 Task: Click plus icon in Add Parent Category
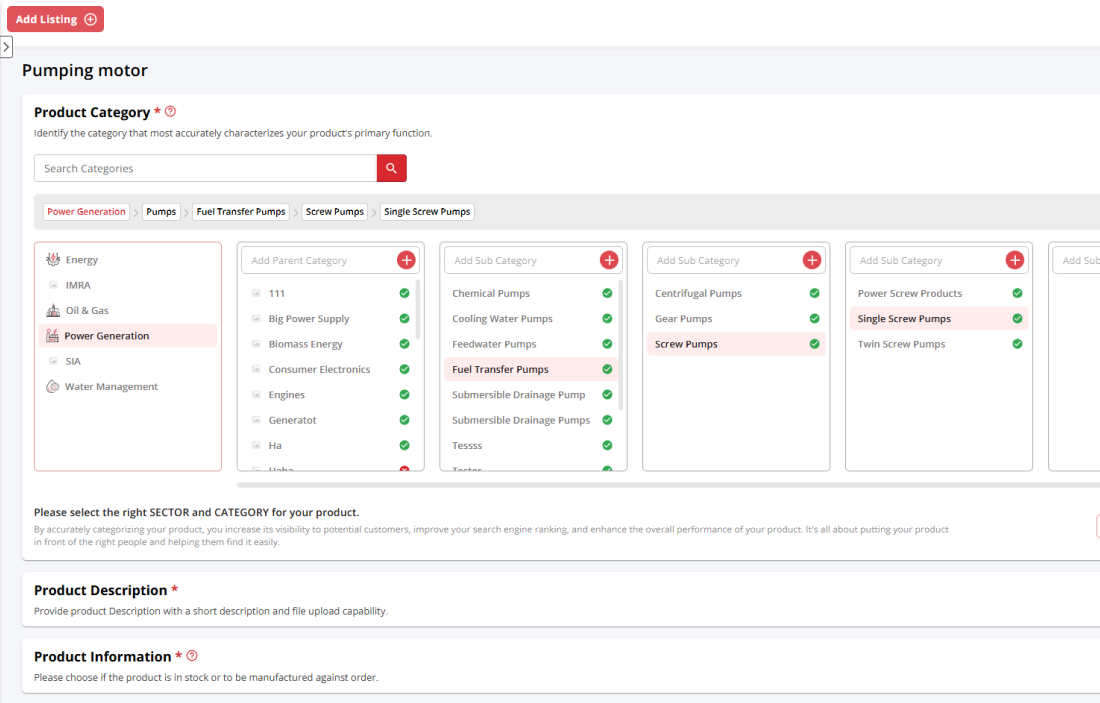coord(406,260)
